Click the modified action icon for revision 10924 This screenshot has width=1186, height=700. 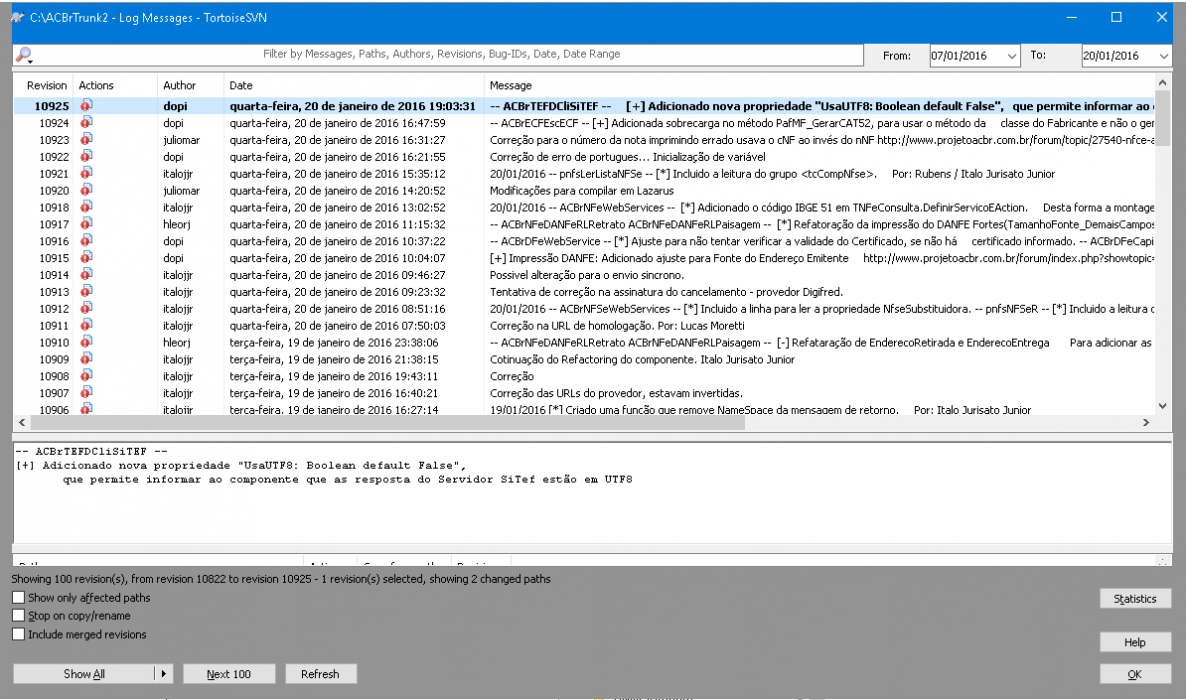pyautogui.click(x=86, y=123)
